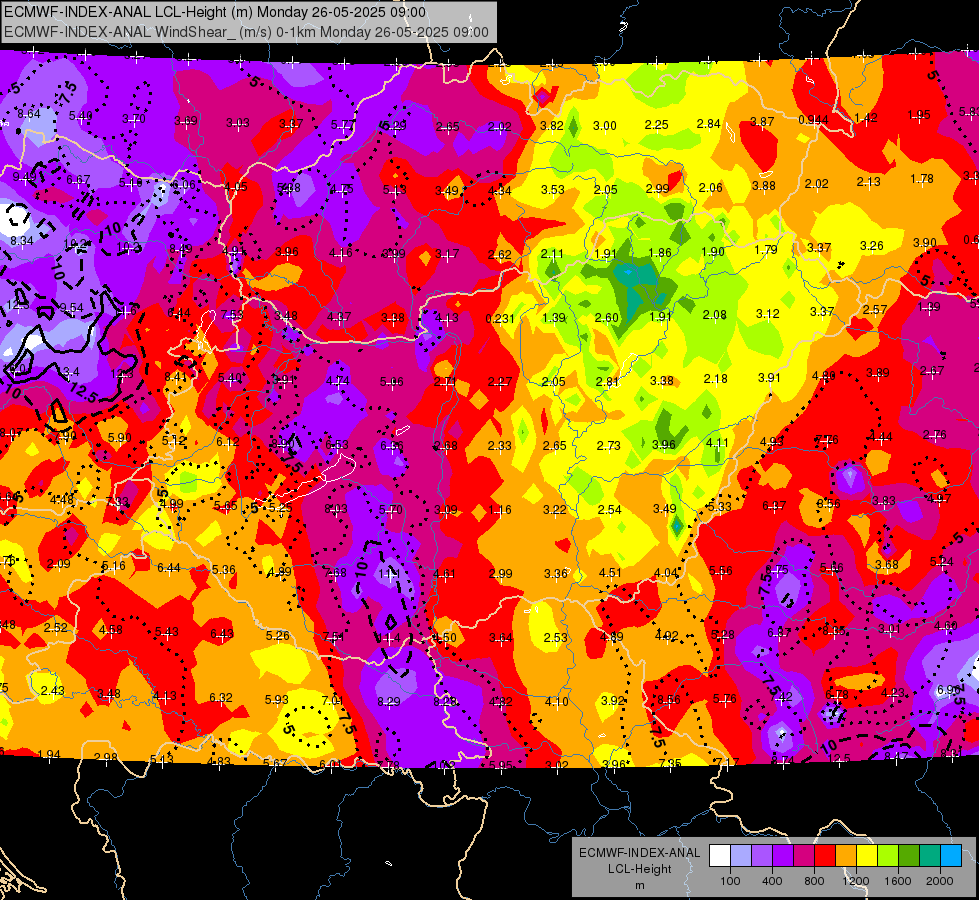Click the 1.90 wind shear value

712,251
